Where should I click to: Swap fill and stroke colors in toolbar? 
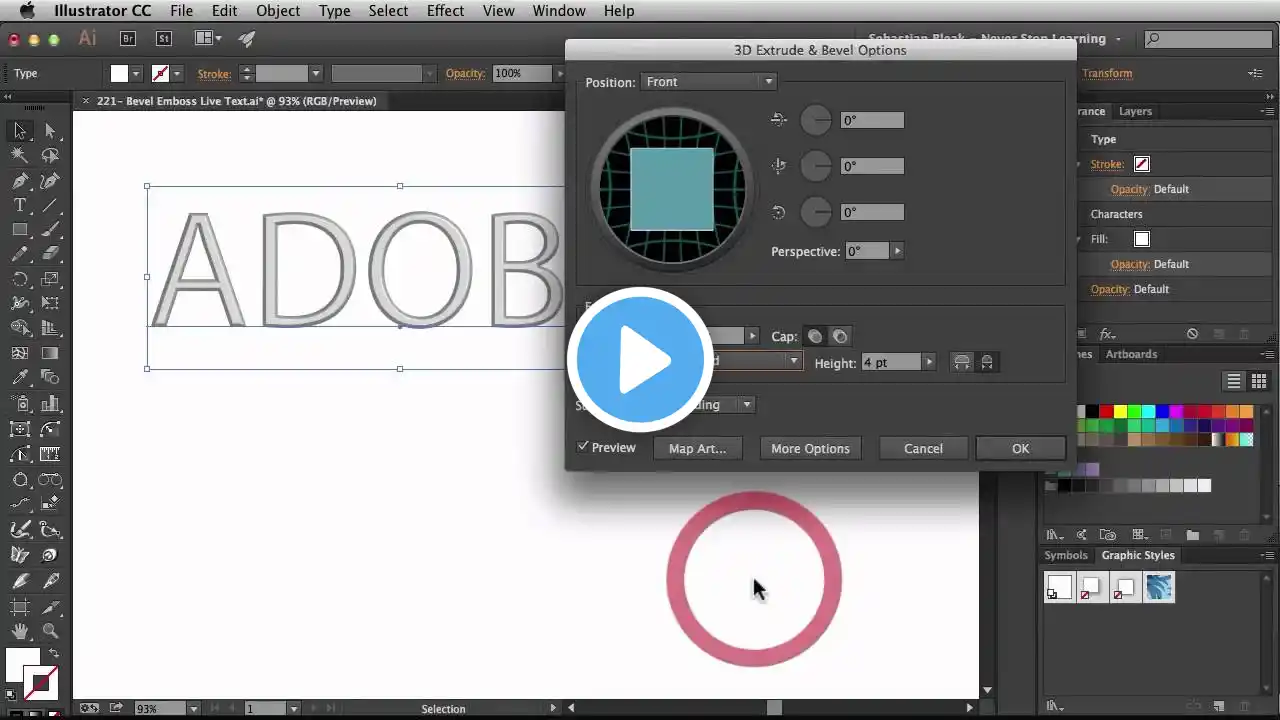pyautogui.click(x=53, y=654)
